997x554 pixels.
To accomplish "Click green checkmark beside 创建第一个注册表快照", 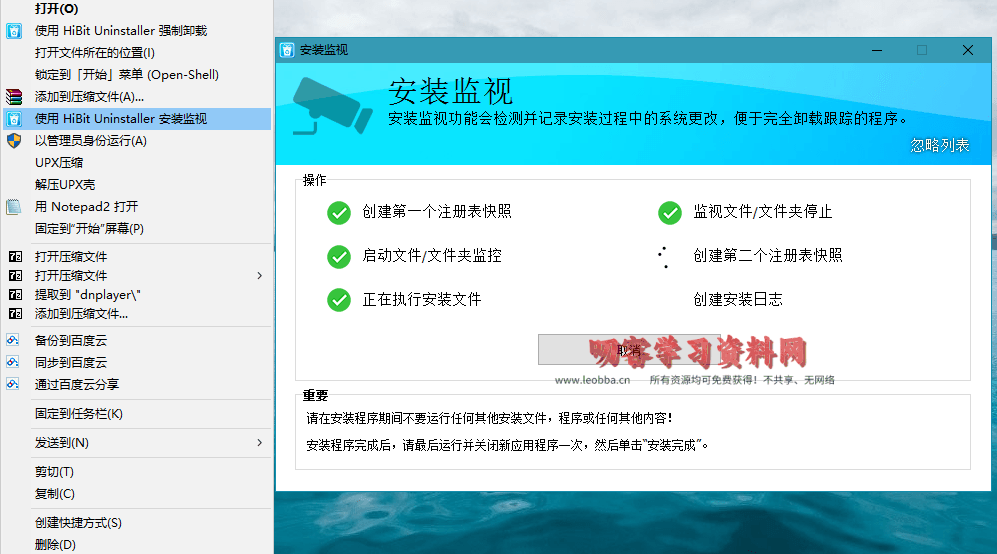I will click(x=339, y=212).
